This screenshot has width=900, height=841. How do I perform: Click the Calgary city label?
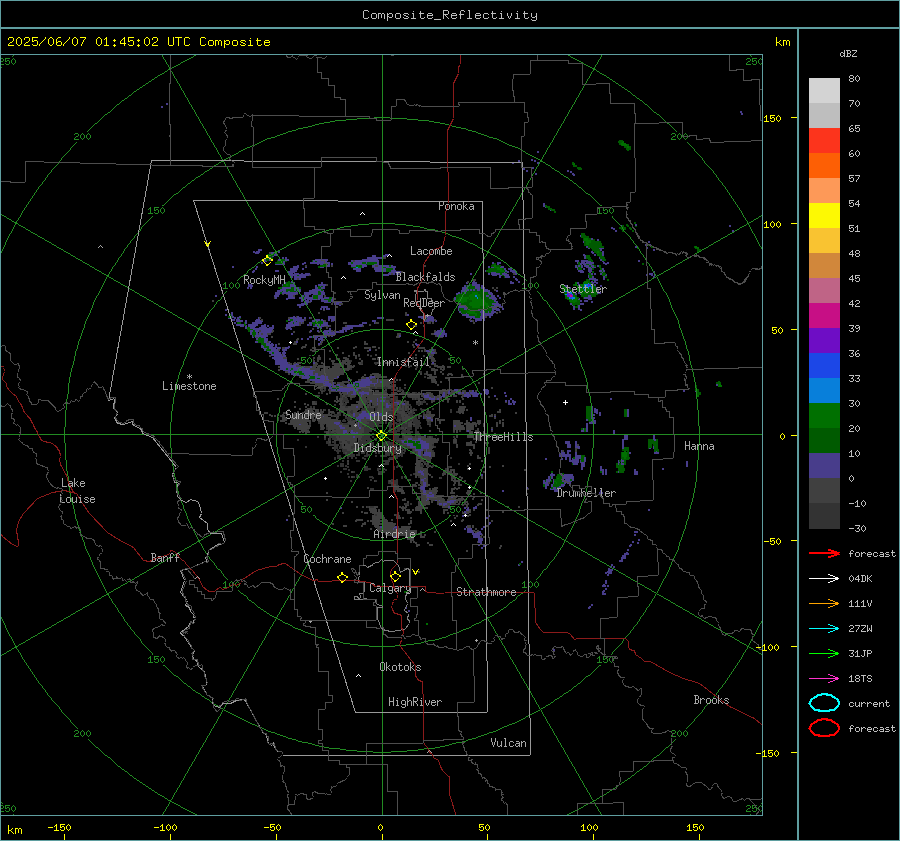[390, 588]
